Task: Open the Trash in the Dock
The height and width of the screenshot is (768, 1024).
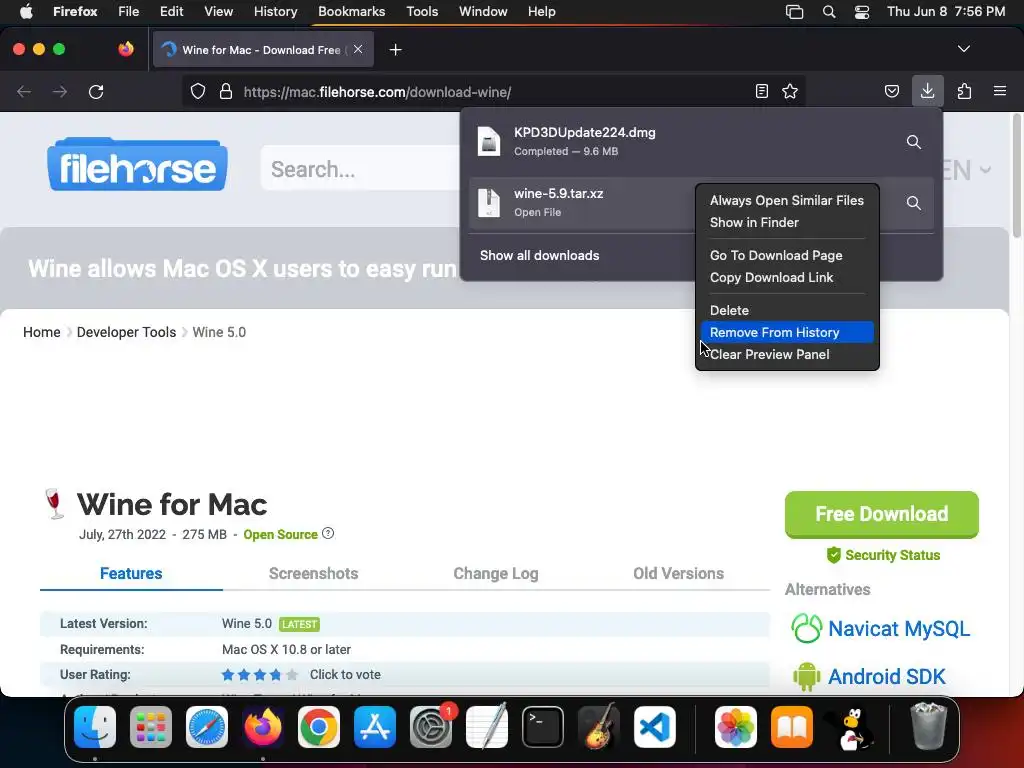Action: [929, 726]
